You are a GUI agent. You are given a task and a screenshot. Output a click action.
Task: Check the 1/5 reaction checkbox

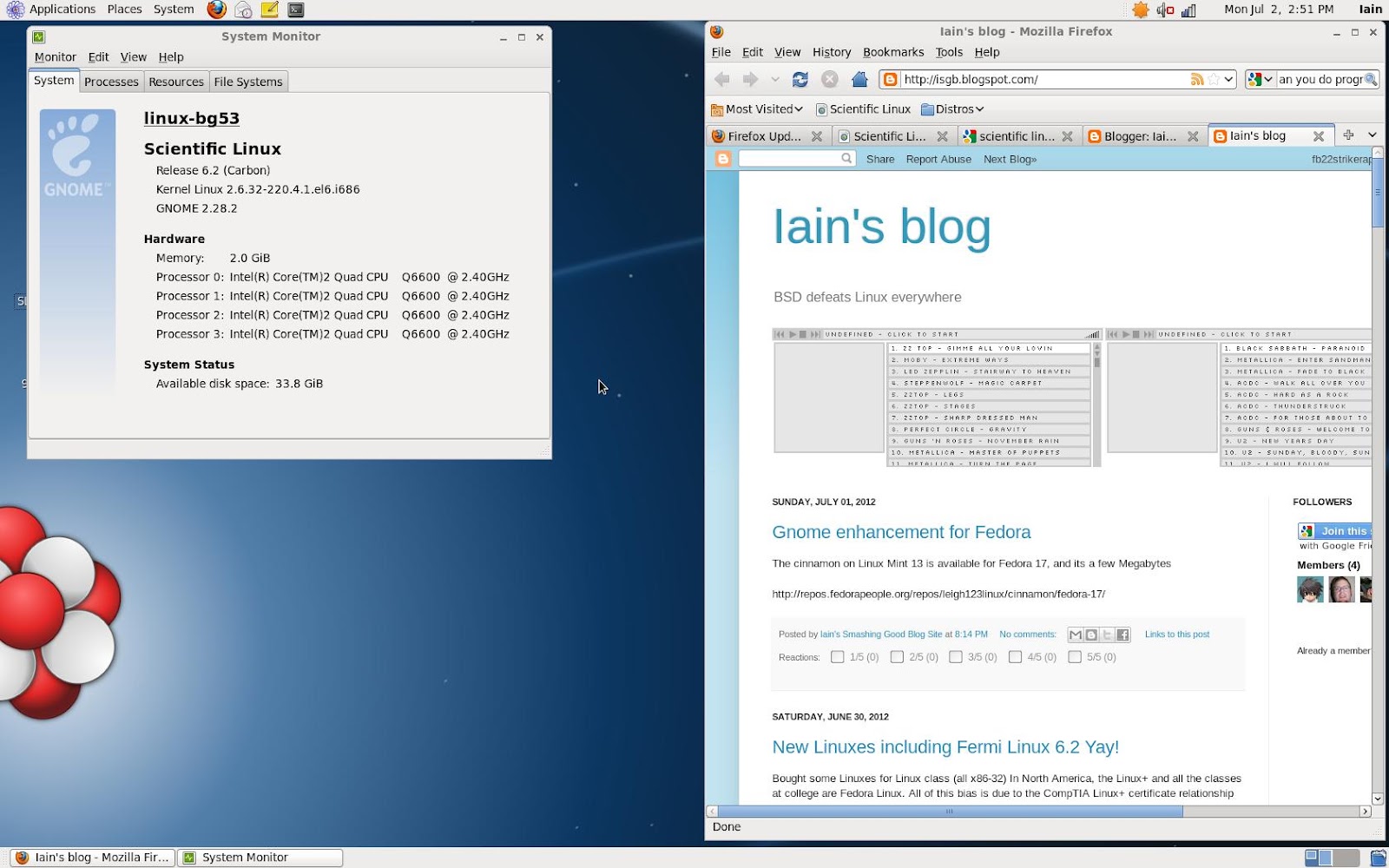837,657
